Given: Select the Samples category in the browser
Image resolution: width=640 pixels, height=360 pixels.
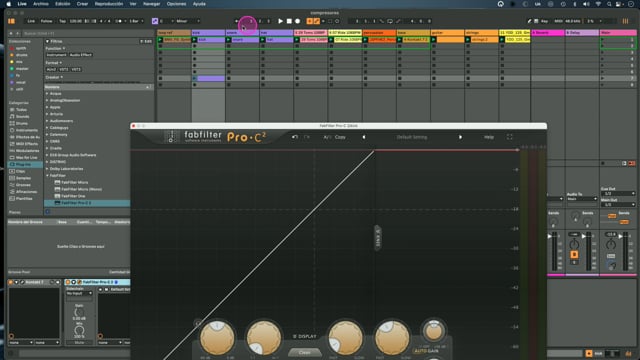Looking at the screenshot, I should (x=23, y=178).
